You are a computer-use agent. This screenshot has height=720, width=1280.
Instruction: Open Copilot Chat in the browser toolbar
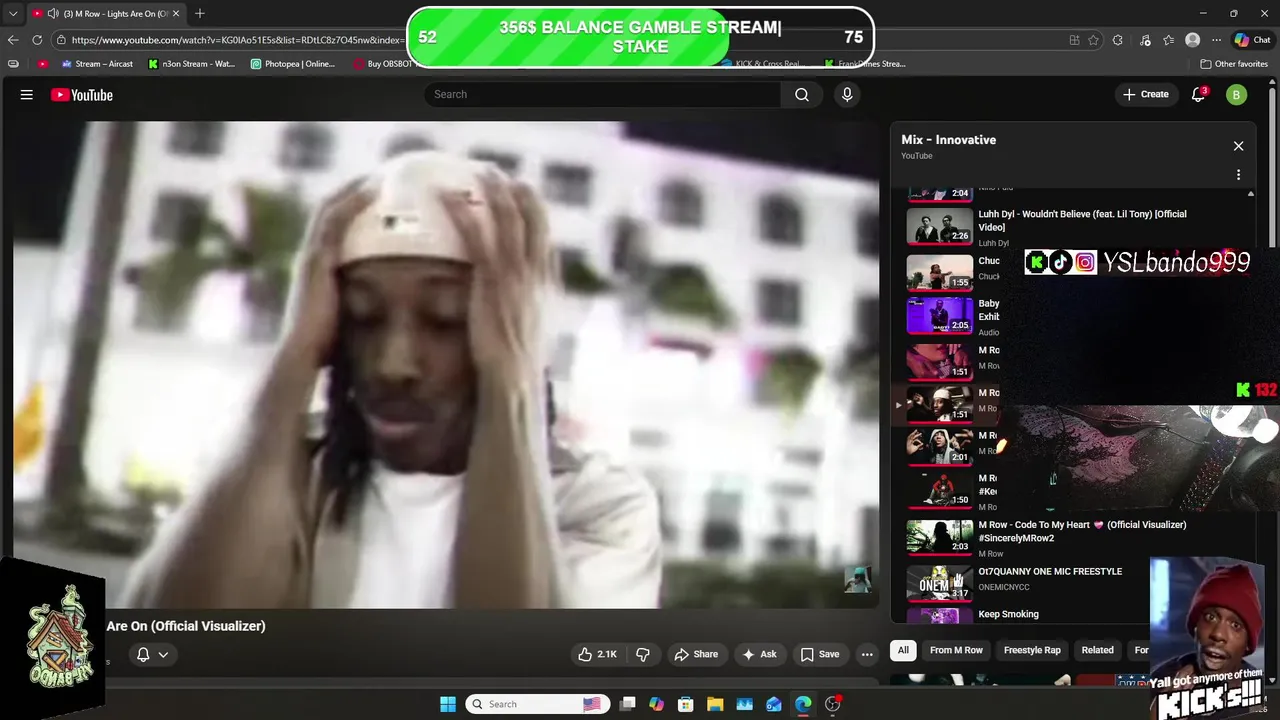click(x=1252, y=40)
